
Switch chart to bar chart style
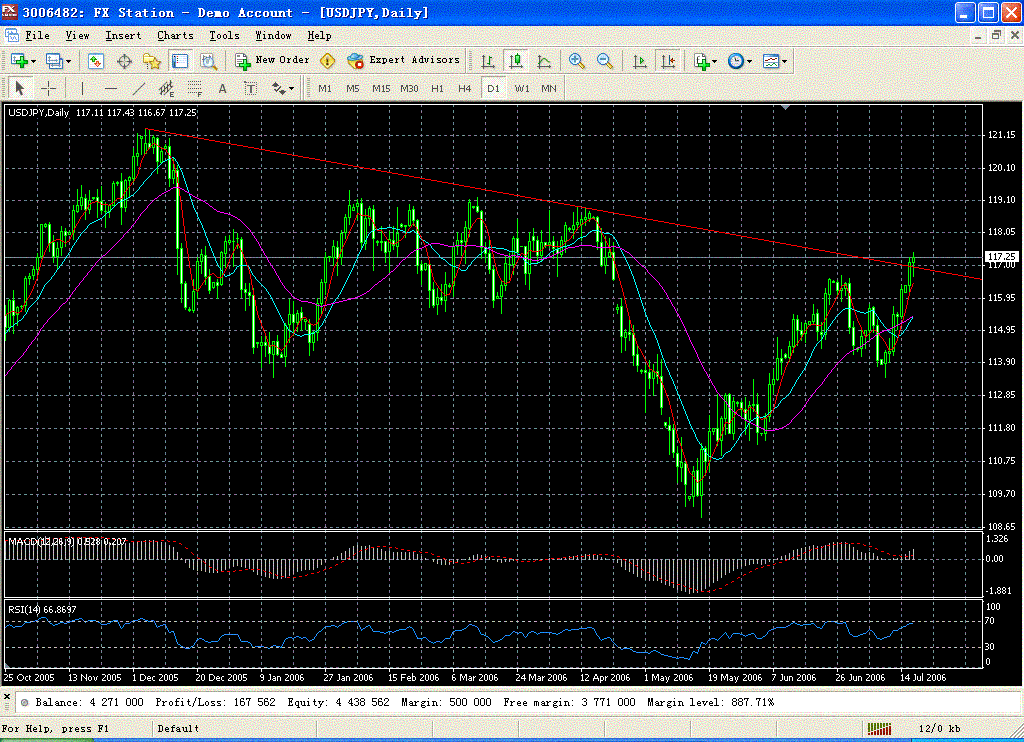[487, 61]
